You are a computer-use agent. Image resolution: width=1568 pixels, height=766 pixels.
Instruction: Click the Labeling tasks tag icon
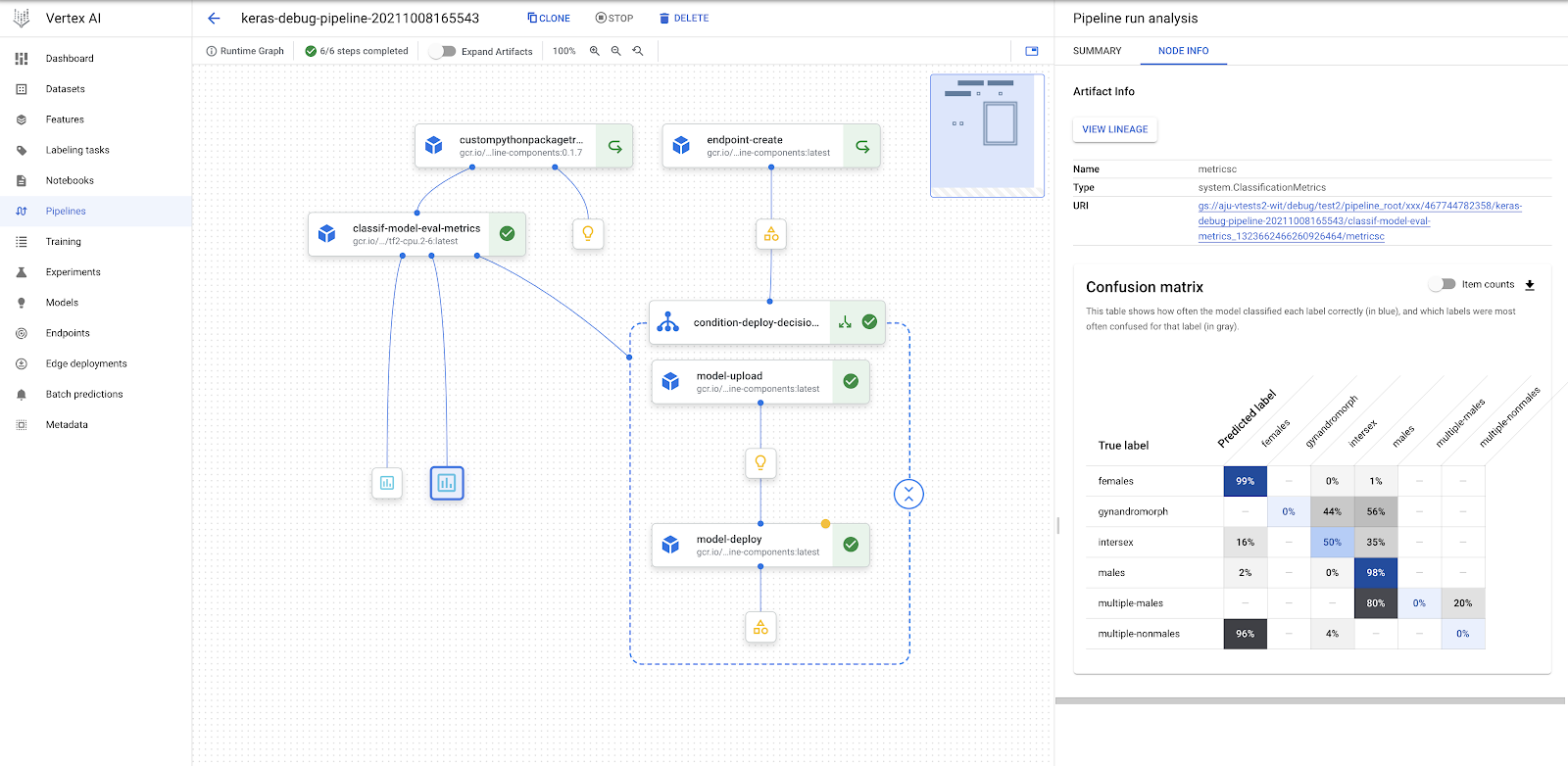click(22, 150)
